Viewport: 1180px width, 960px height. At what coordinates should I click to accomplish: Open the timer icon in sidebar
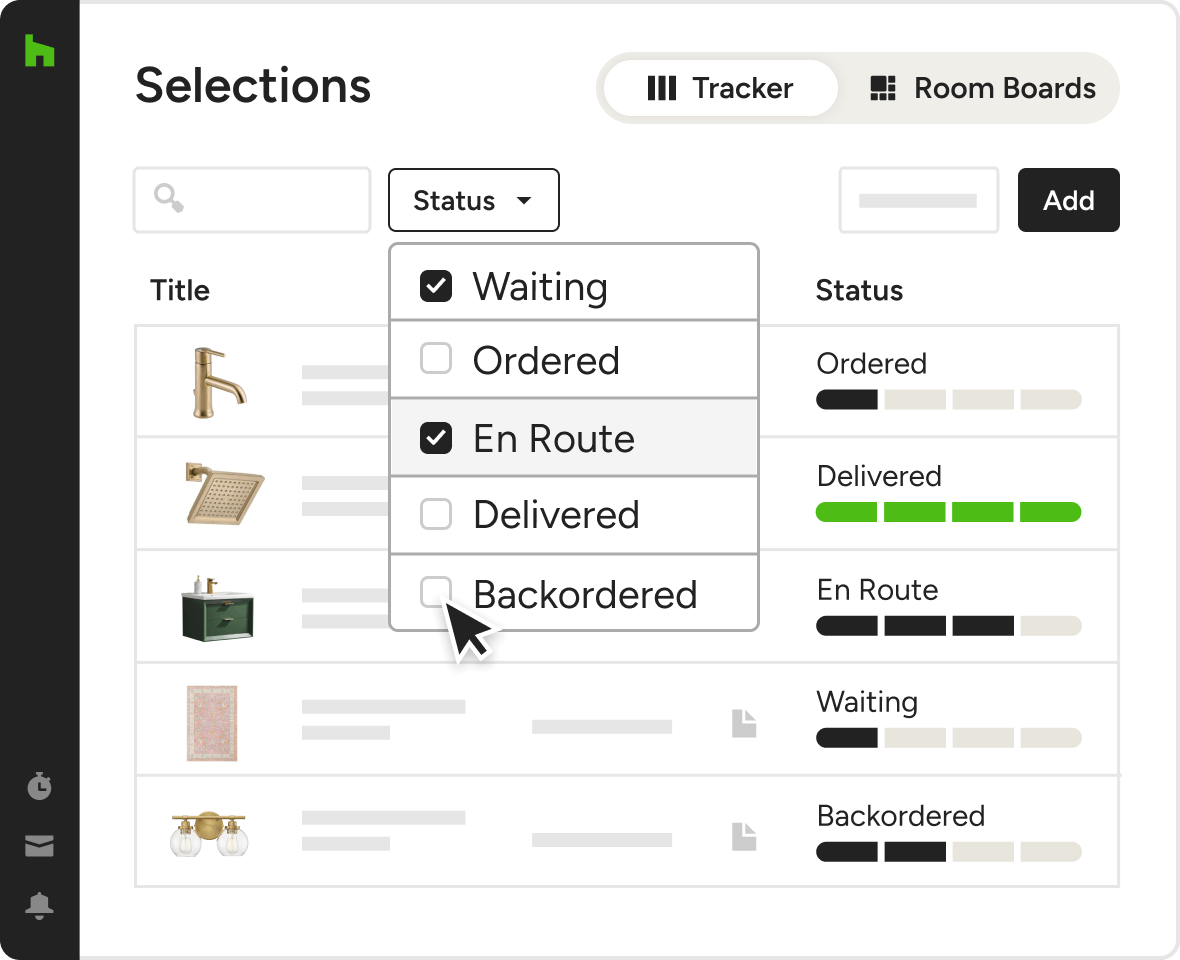[39, 786]
